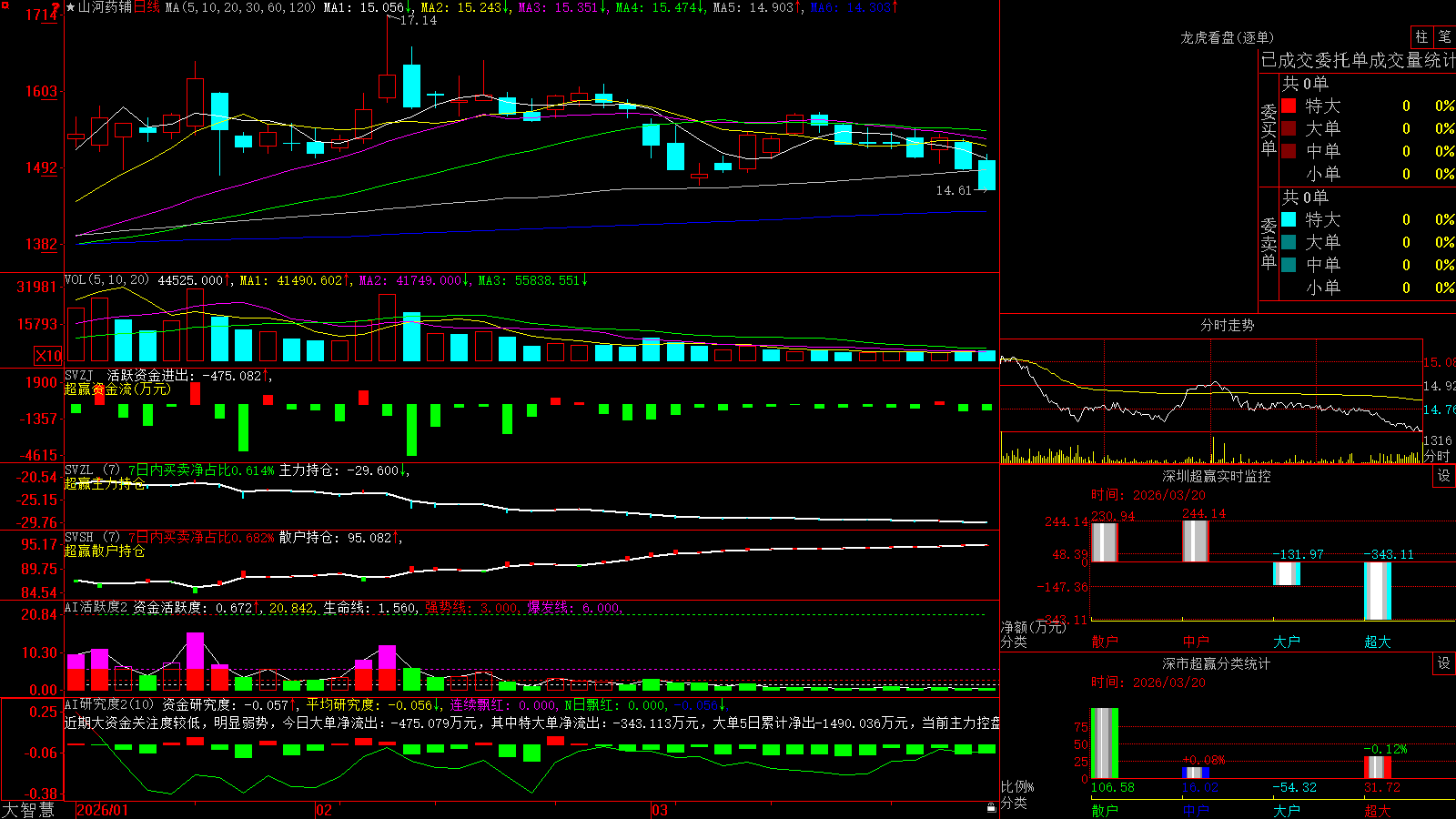Image resolution: width=1456 pixels, height=819 pixels.
Task: Click the red question mark help icon
Action: [56, 6]
